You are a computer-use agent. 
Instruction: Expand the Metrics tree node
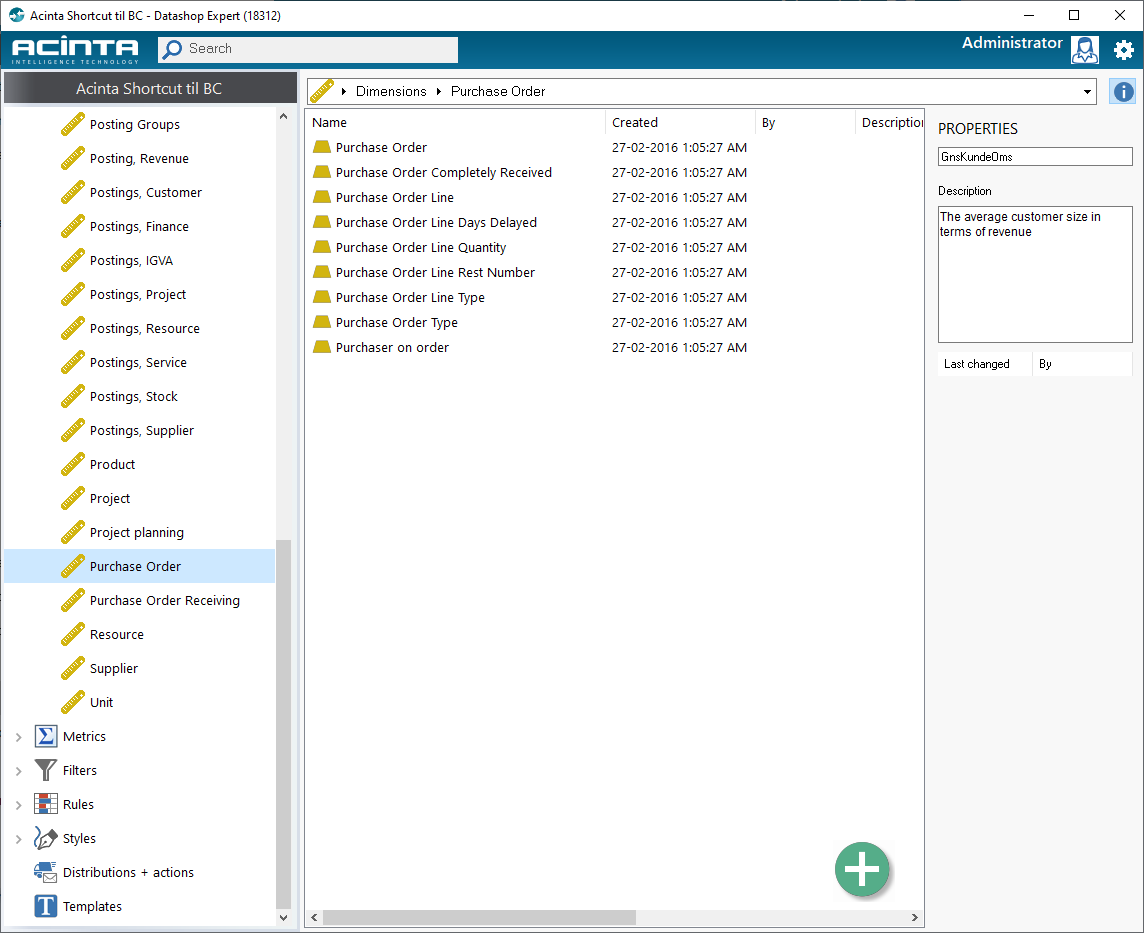(x=18, y=737)
